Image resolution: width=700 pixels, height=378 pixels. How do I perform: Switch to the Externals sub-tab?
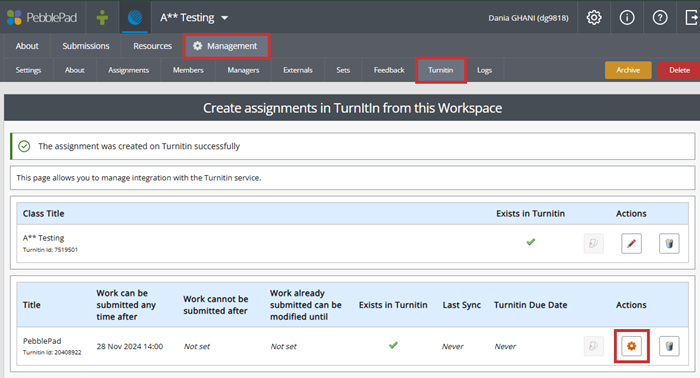(298, 70)
